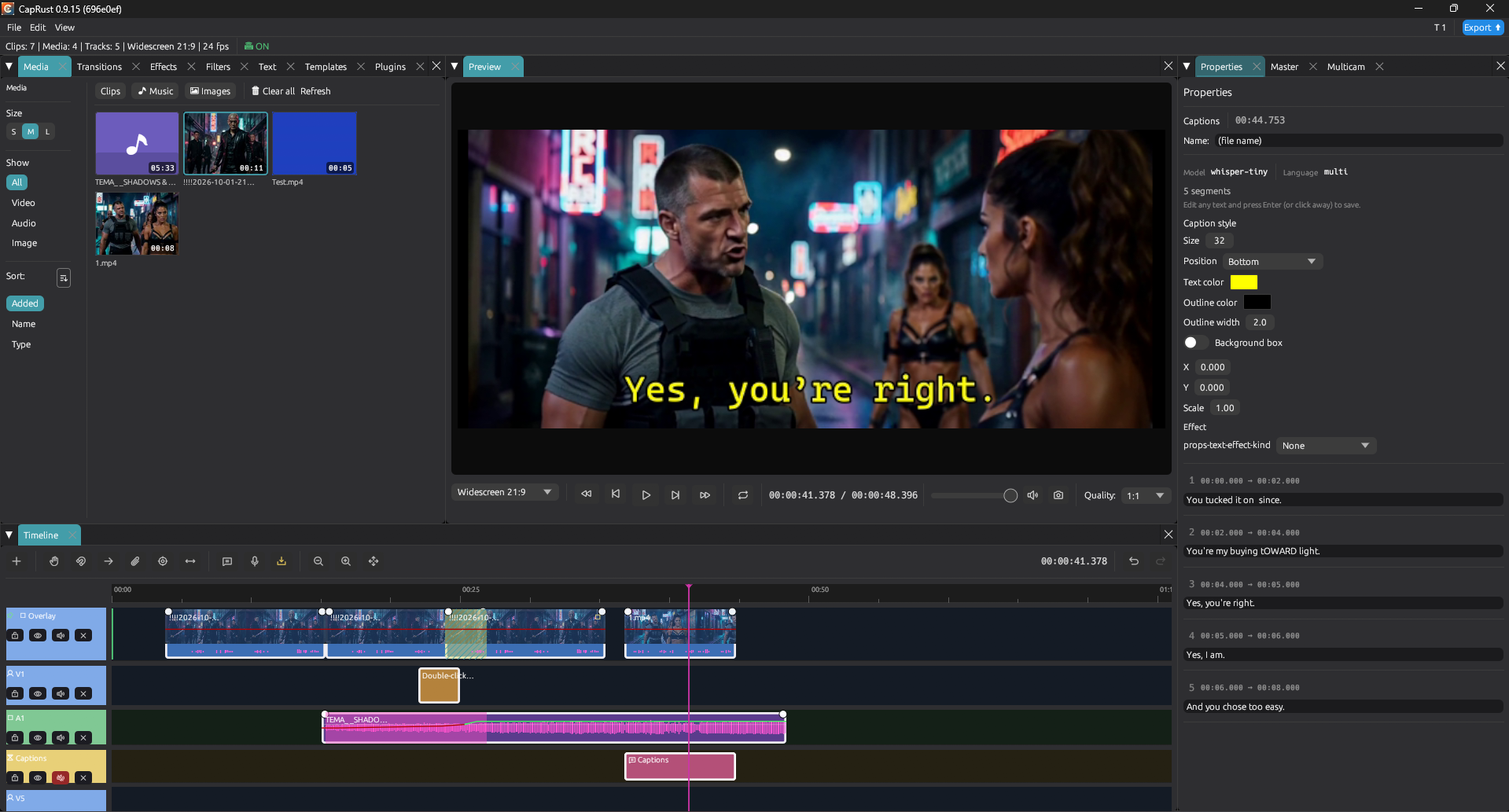
Task: Zoom in the timeline
Action: click(346, 561)
